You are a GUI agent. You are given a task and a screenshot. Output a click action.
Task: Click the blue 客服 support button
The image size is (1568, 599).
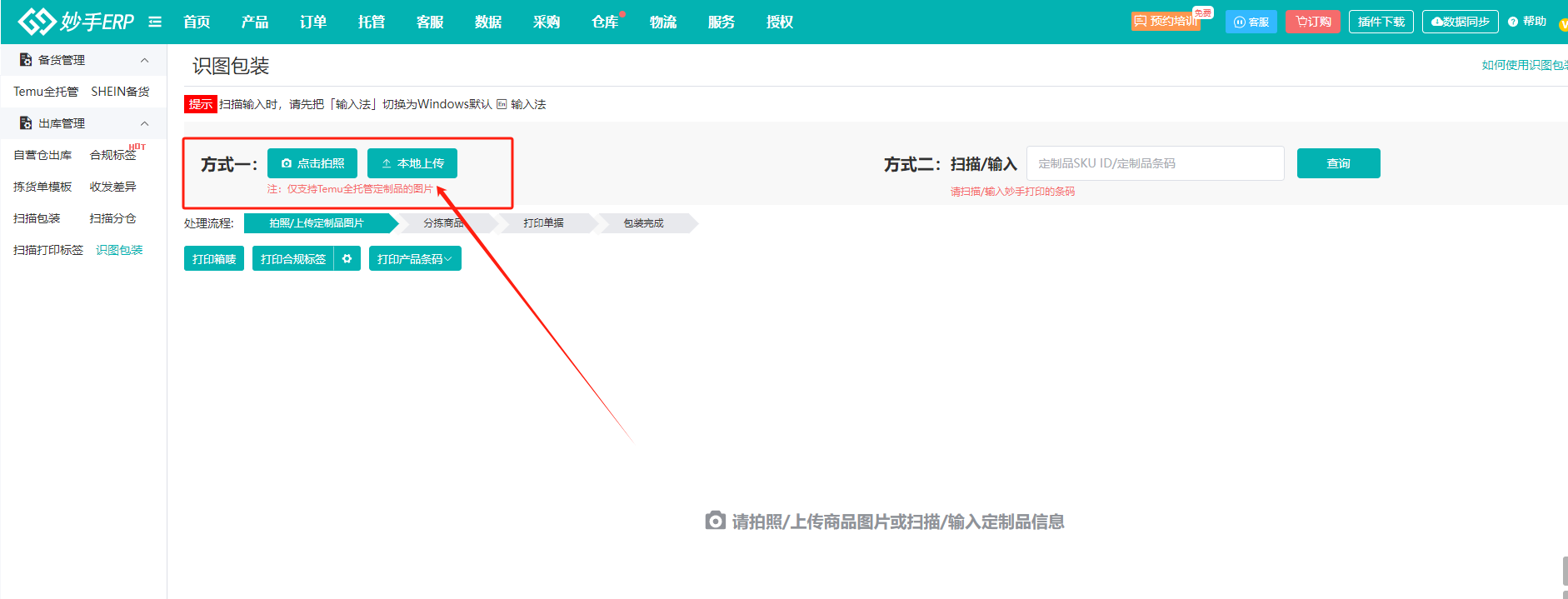point(1251,22)
